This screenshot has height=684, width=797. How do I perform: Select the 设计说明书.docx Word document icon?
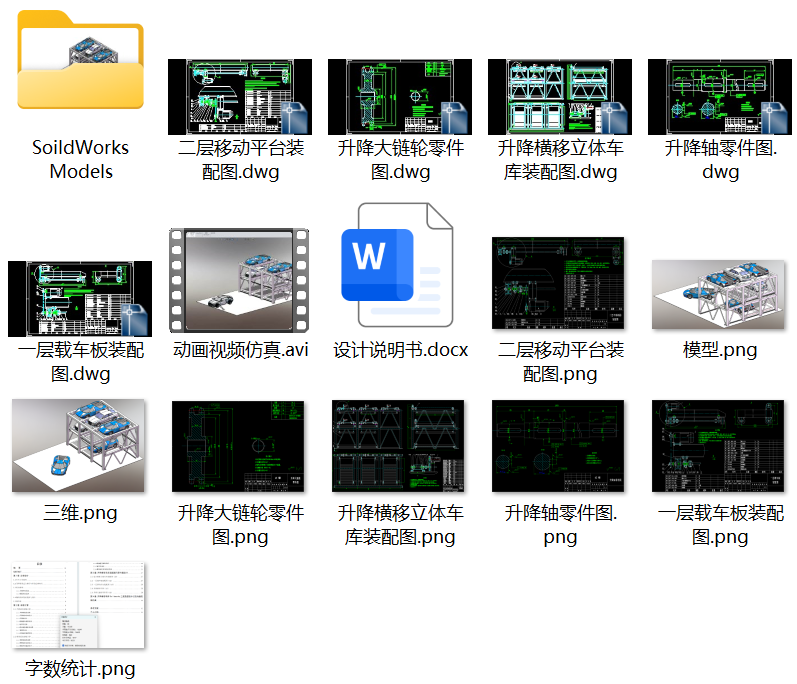[397, 265]
